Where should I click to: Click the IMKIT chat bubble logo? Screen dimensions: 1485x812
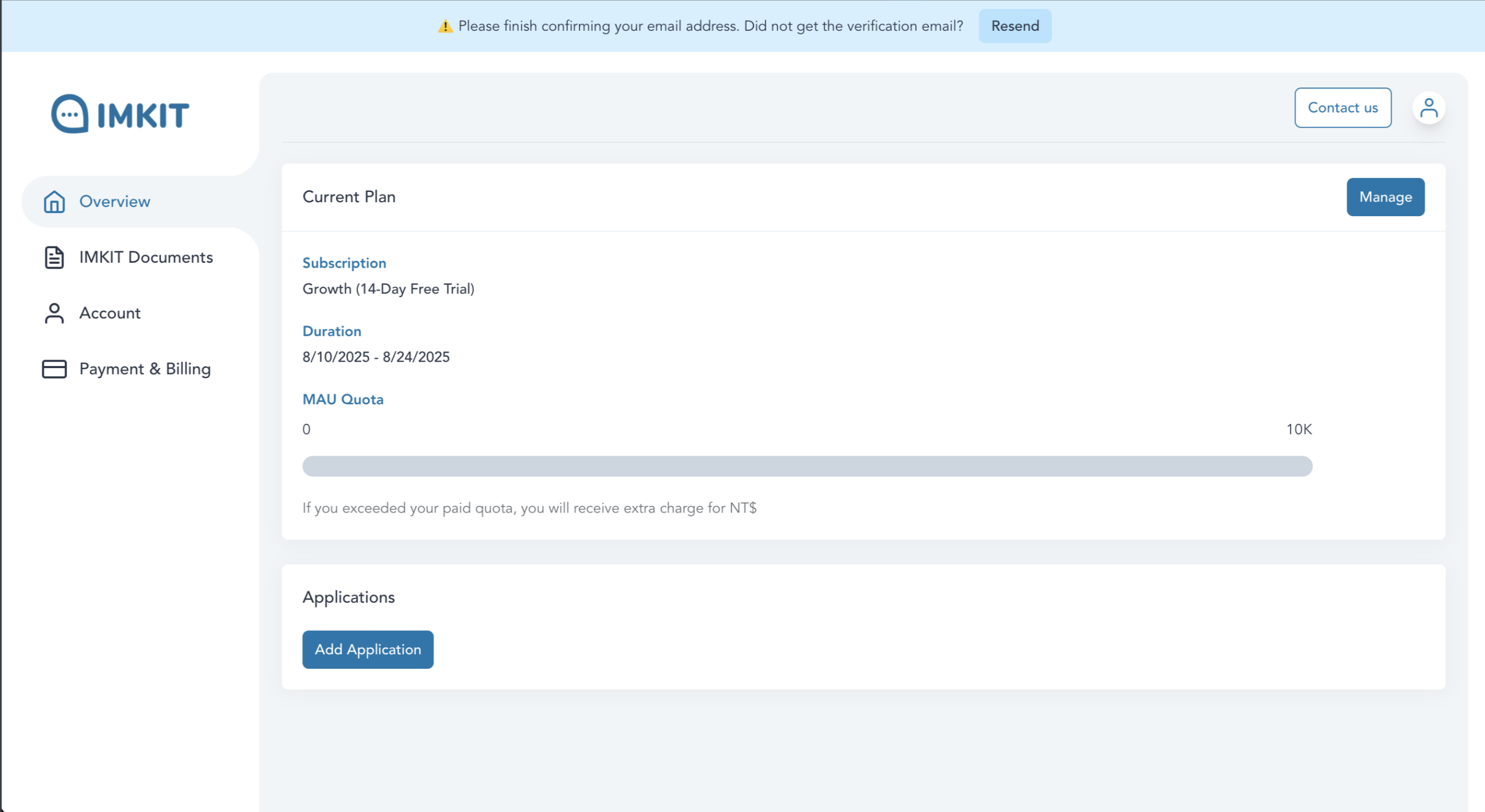point(70,114)
